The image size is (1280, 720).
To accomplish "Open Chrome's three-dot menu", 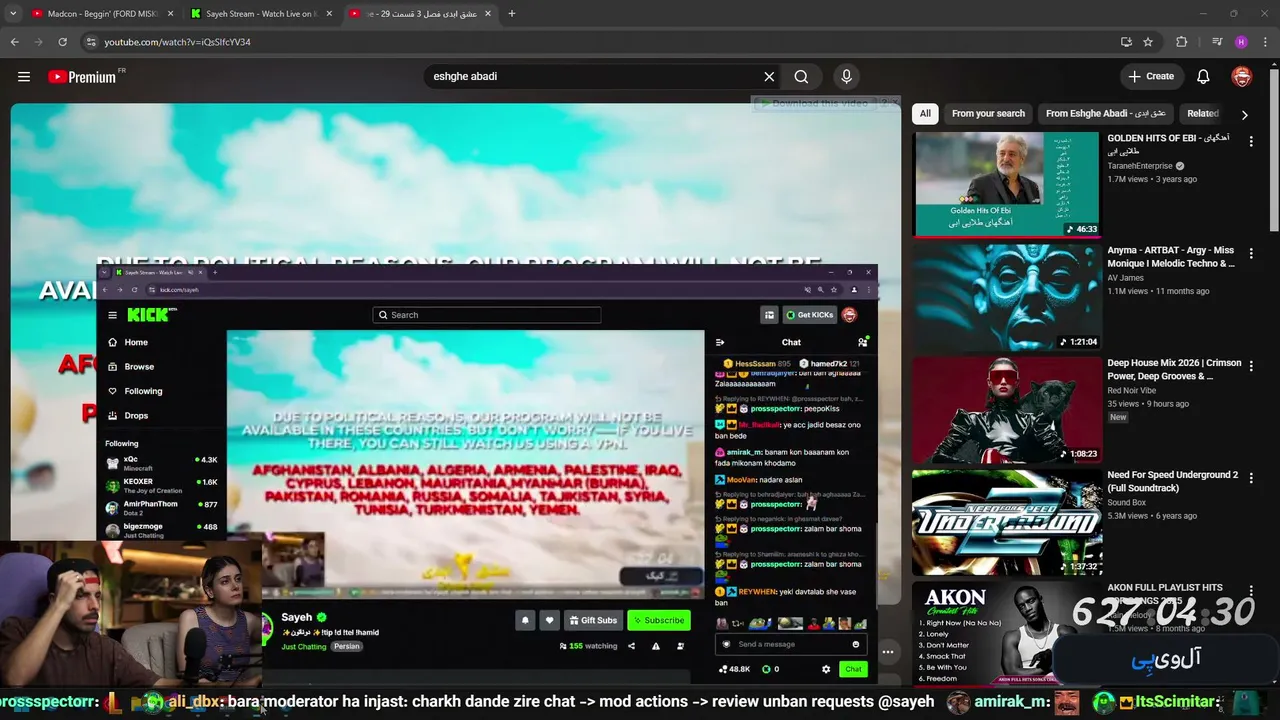I will pyautogui.click(x=1265, y=42).
